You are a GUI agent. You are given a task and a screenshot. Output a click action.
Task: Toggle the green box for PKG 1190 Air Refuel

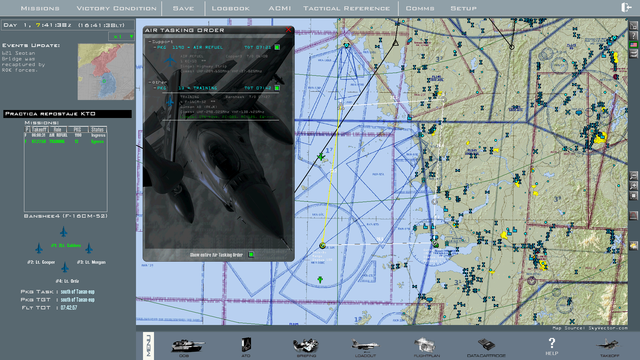tap(277, 47)
